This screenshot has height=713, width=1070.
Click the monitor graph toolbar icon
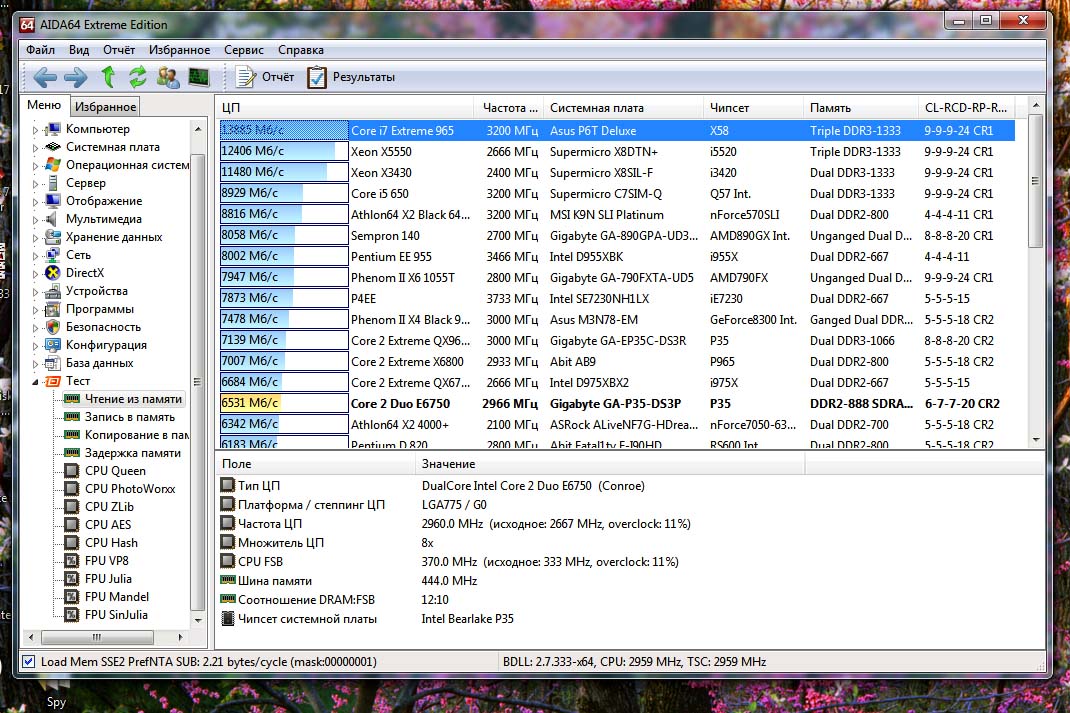tap(199, 77)
